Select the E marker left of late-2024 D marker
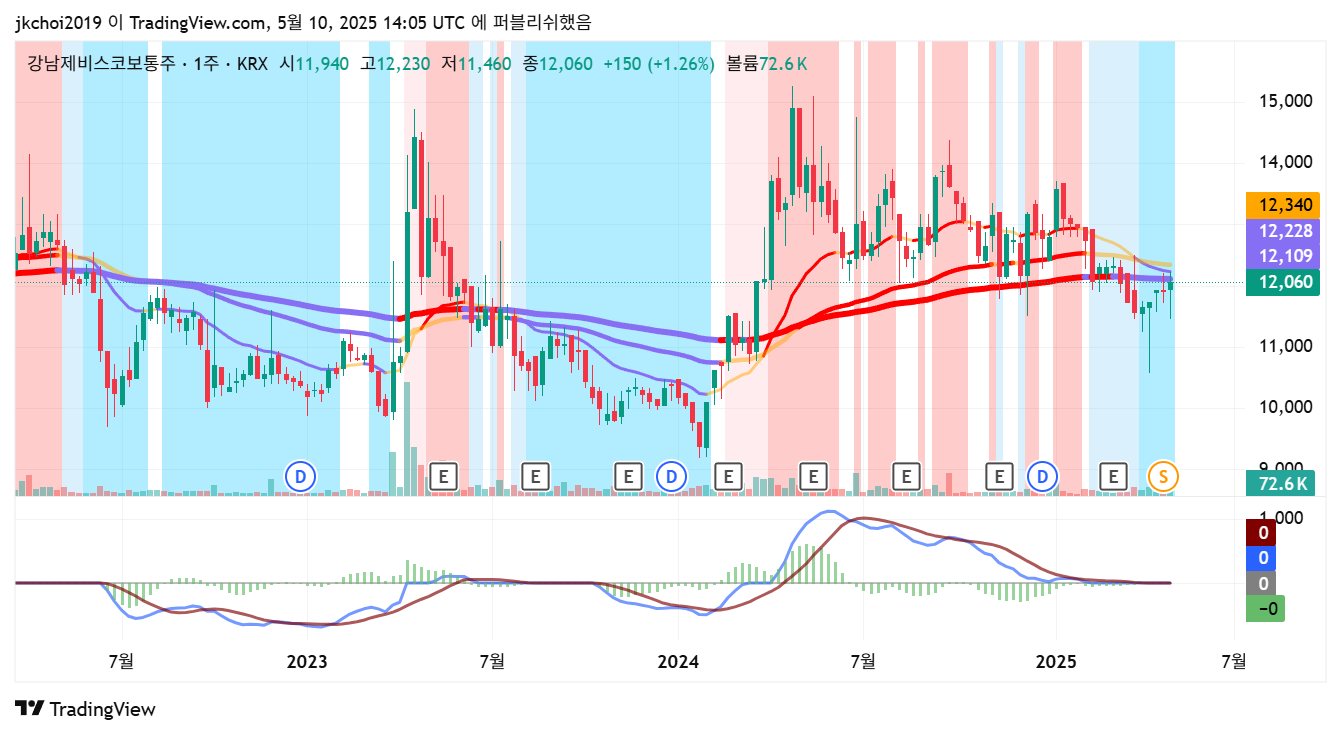The width and height of the screenshot is (1341, 735). pyautogui.click(x=999, y=476)
